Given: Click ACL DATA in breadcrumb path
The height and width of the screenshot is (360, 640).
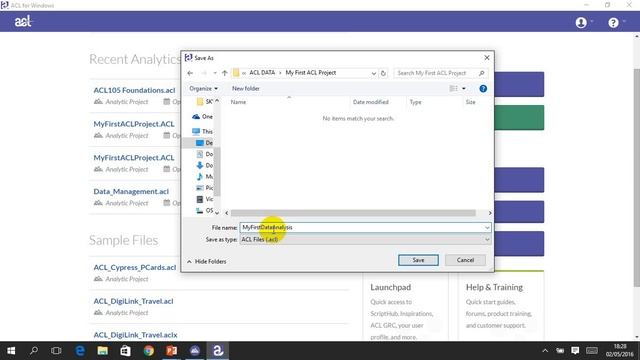Looking at the screenshot, I should 262,73.
